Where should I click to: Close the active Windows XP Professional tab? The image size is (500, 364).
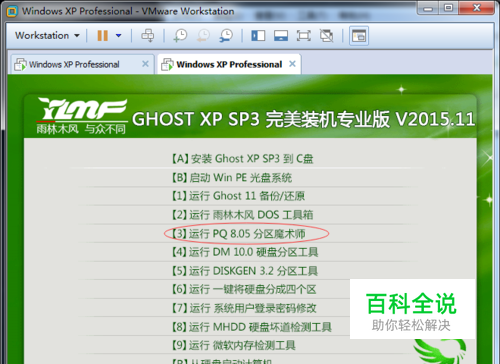click(292, 64)
